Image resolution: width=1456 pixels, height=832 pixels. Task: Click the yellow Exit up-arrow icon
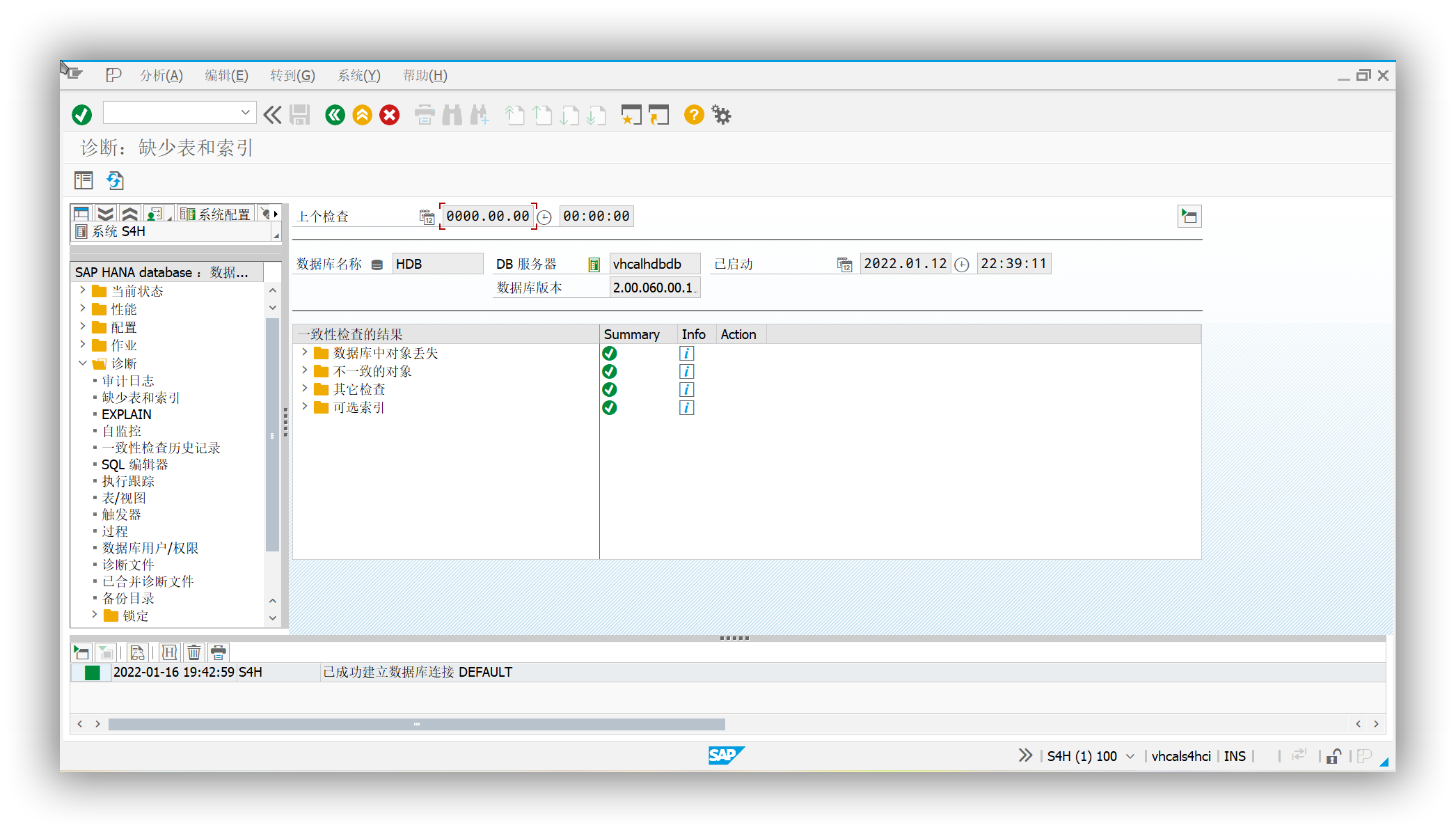pos(362,115)
